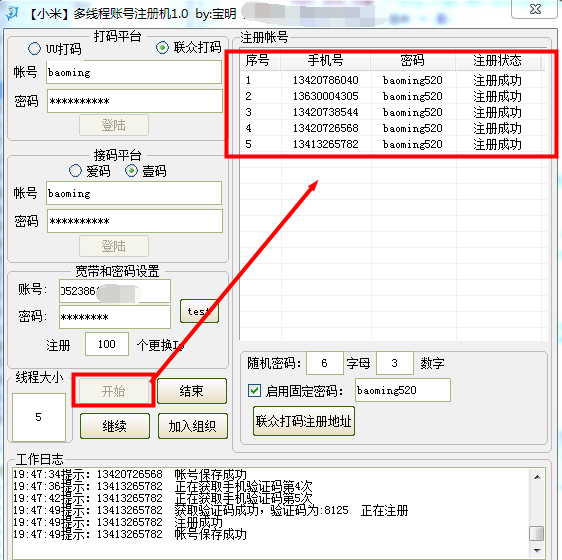Viewport: 562px width, 560px height.
Task: Click the test button
Action: [199, 311]
